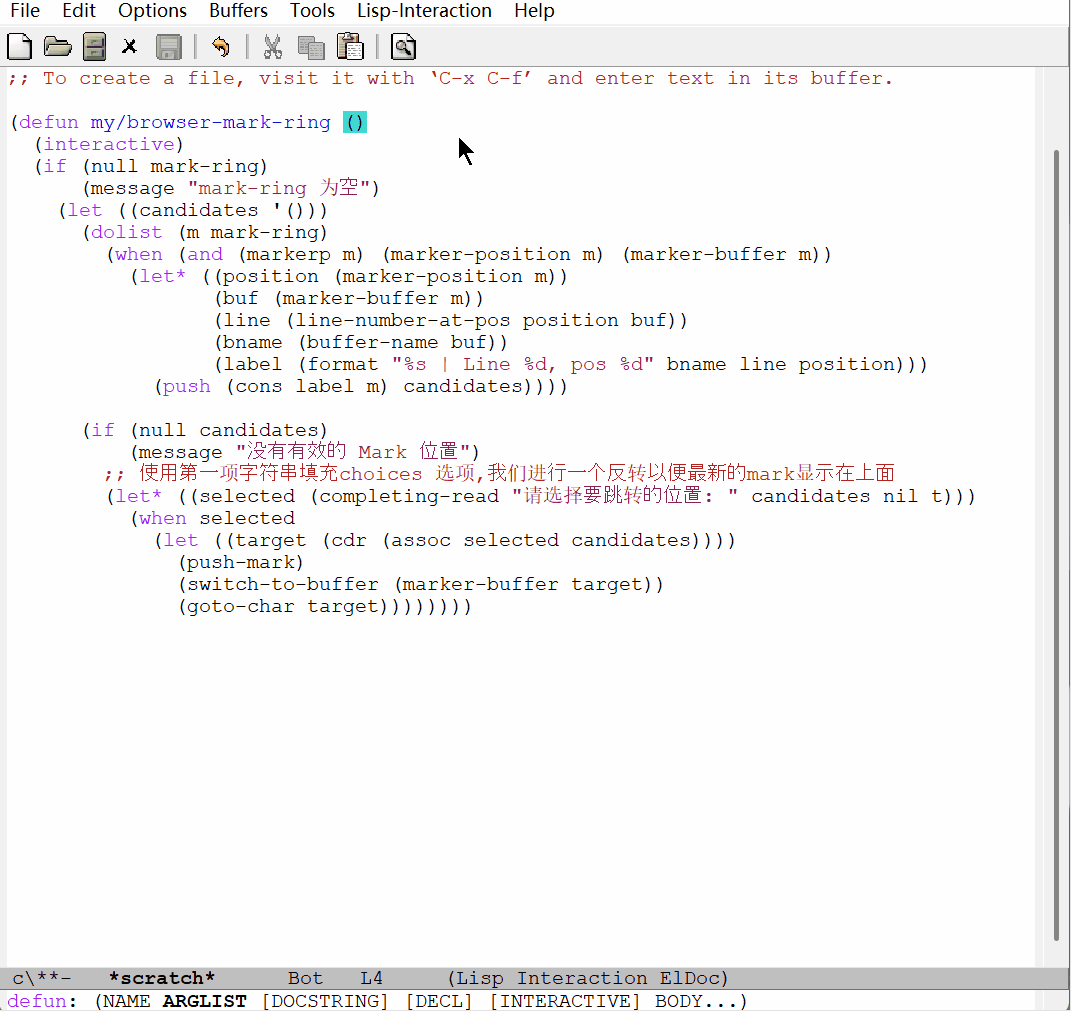Click on completing-read in the code
This screenshot has width=1071, height=1011.
coord(409,496)
